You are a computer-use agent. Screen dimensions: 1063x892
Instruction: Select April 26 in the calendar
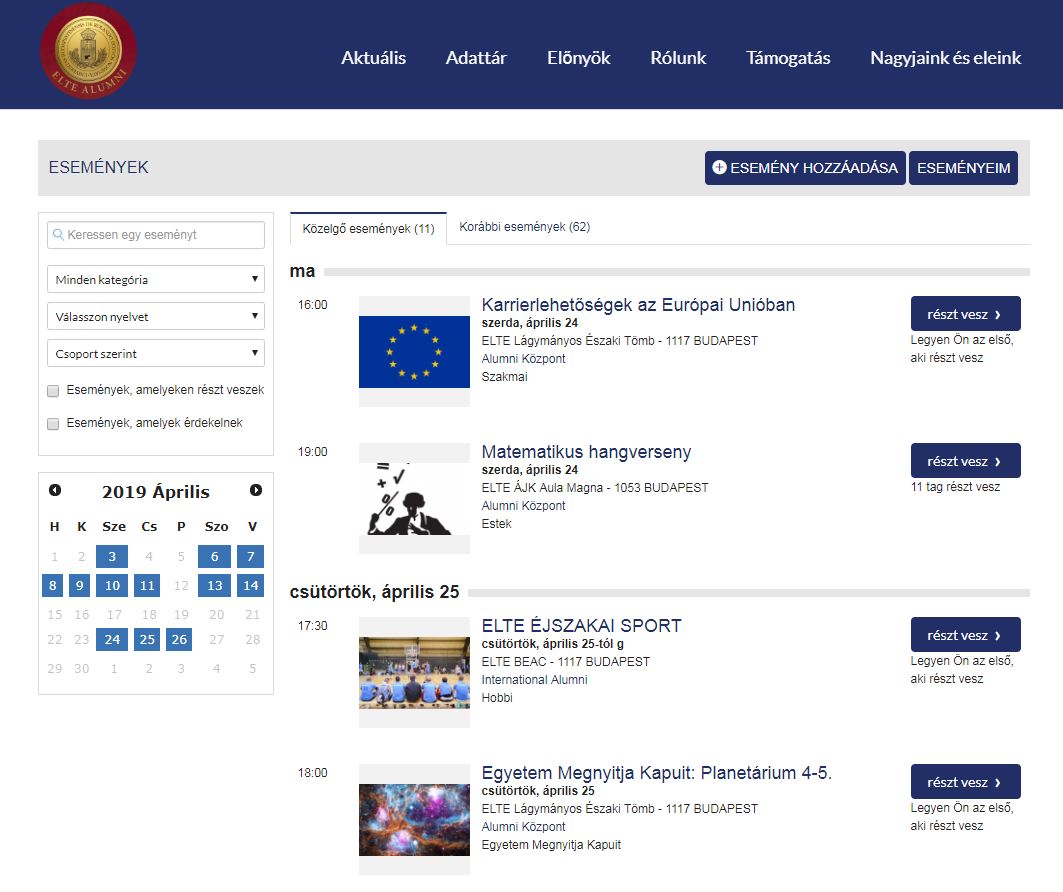pos(179,639)
